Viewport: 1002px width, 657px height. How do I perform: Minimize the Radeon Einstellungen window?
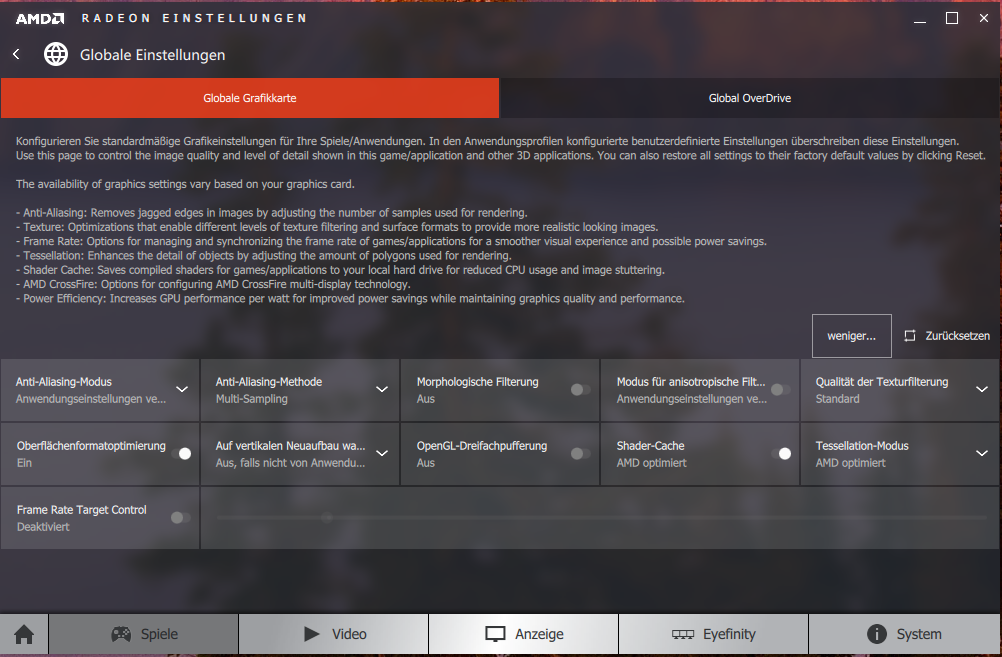coord(920,19)
